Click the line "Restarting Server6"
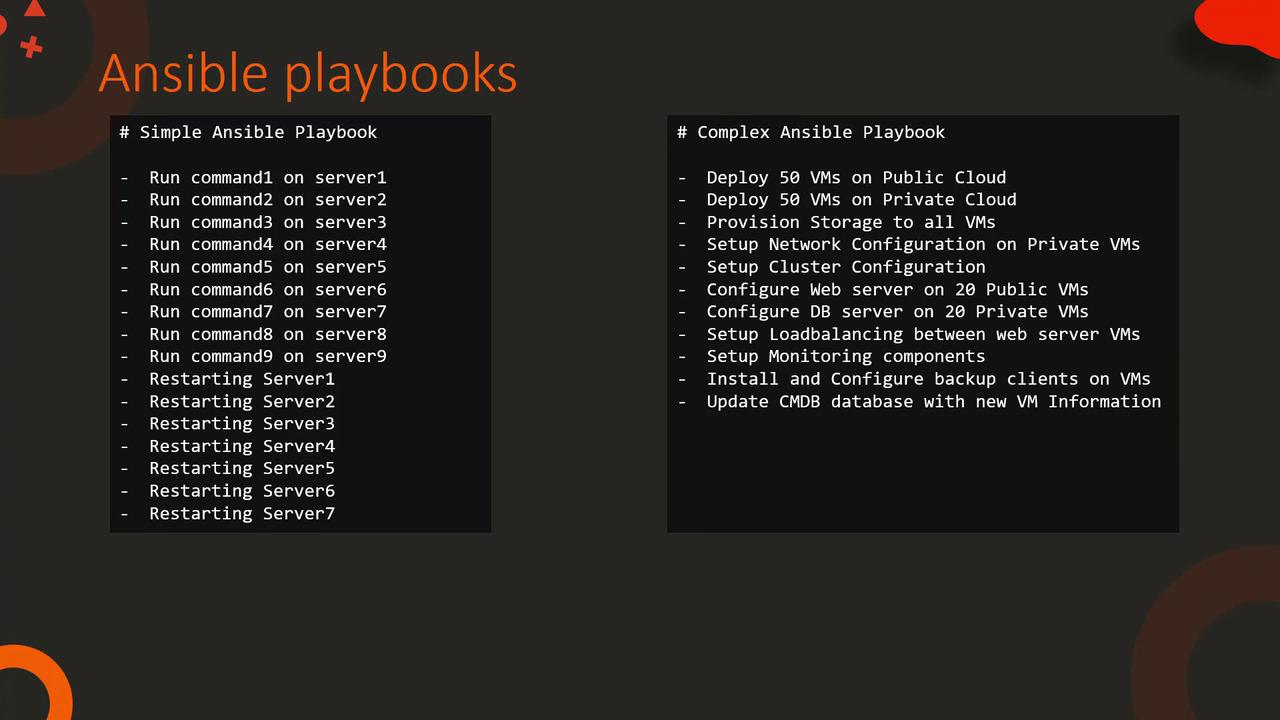1280x720 pixels. [242, 491]
